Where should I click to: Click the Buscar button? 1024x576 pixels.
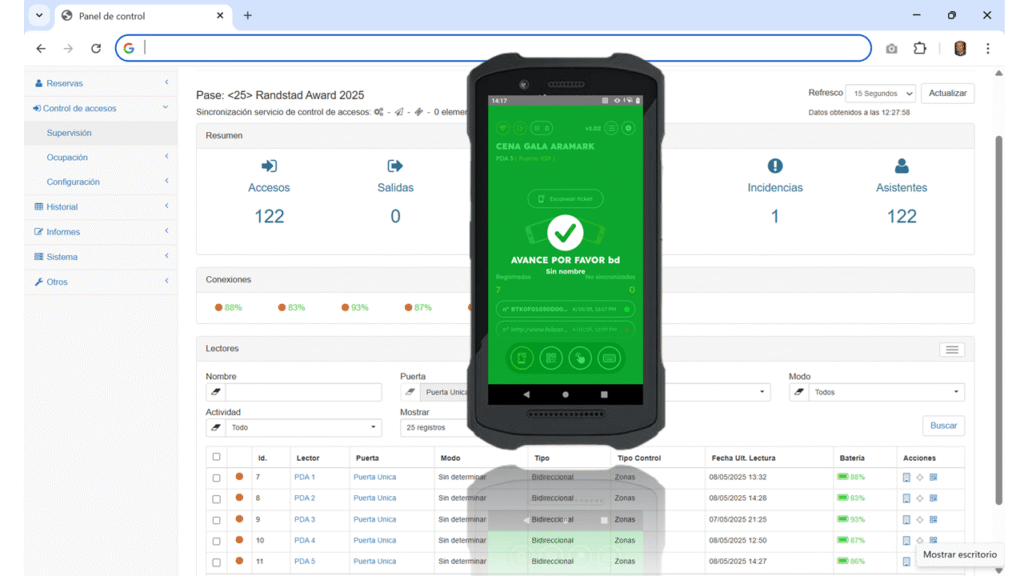click(x=943, y=426)
